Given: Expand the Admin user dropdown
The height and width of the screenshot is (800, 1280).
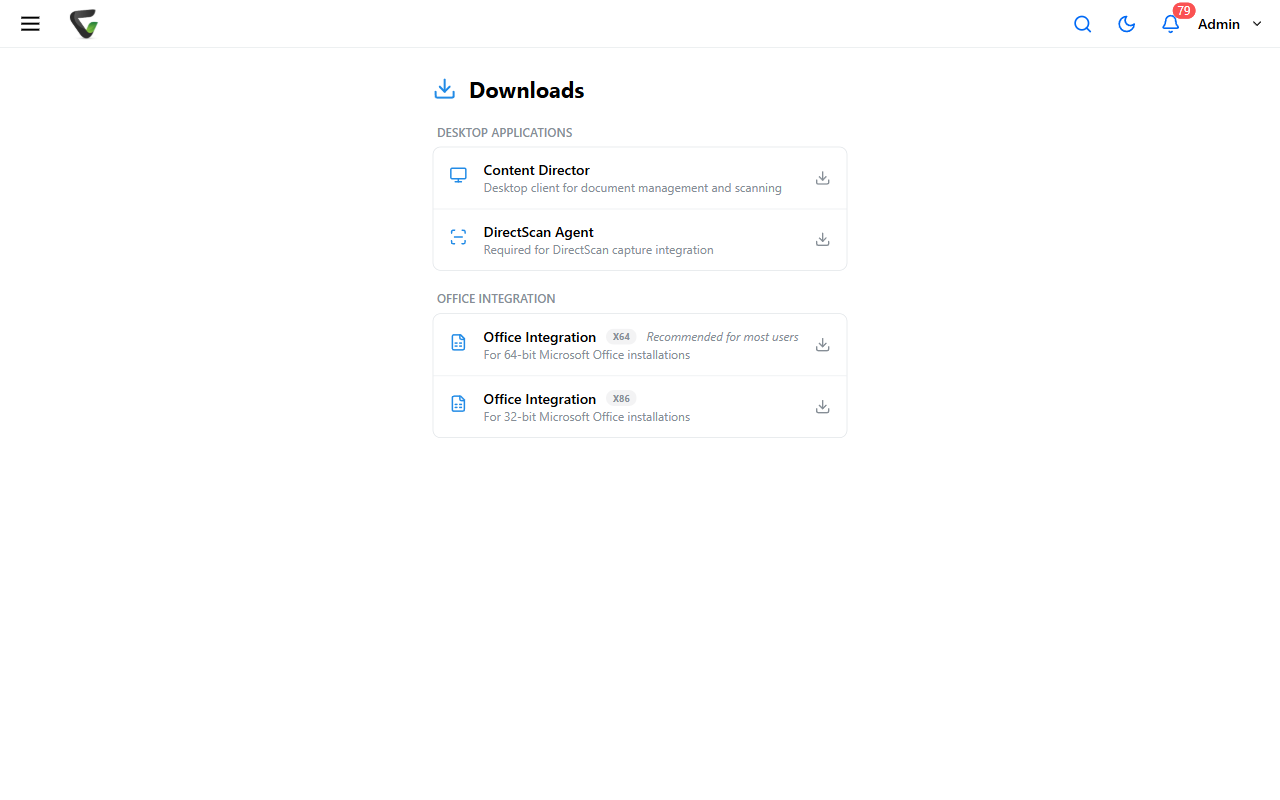Looking at the screenshot, I should [1230, 24].
